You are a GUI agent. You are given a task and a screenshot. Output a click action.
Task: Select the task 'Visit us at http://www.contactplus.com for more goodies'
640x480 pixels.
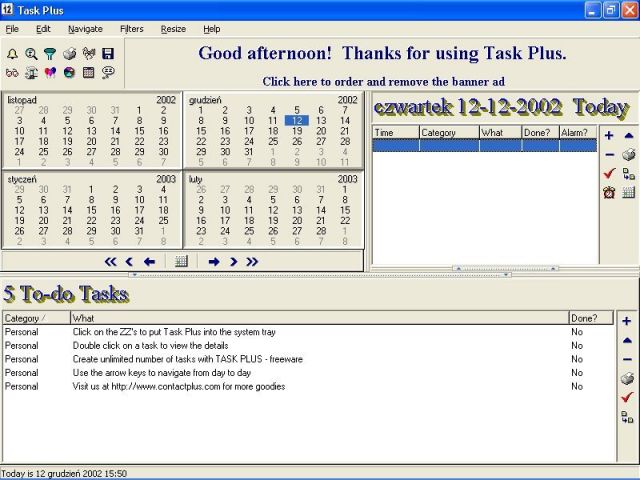pyautogui.click(x=308, y=387)
